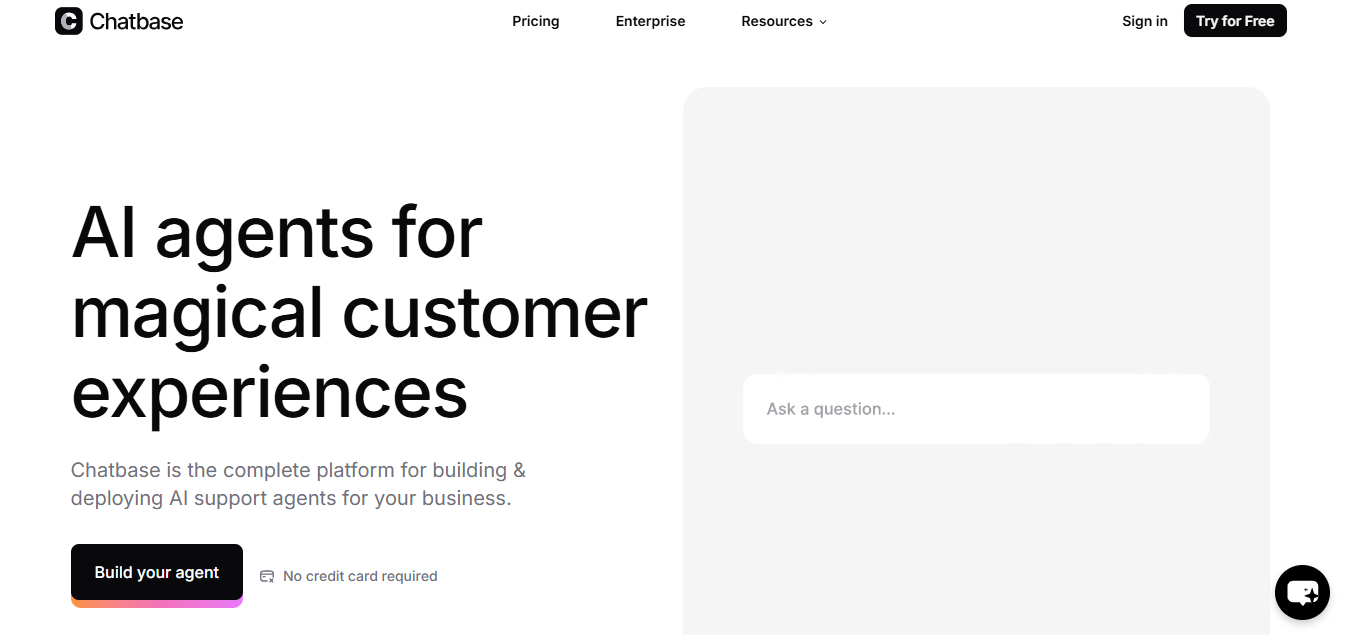Focus the Ask a question input field
The height and width of the screenshot is (635, 1346).
click(x=975, y=409)
